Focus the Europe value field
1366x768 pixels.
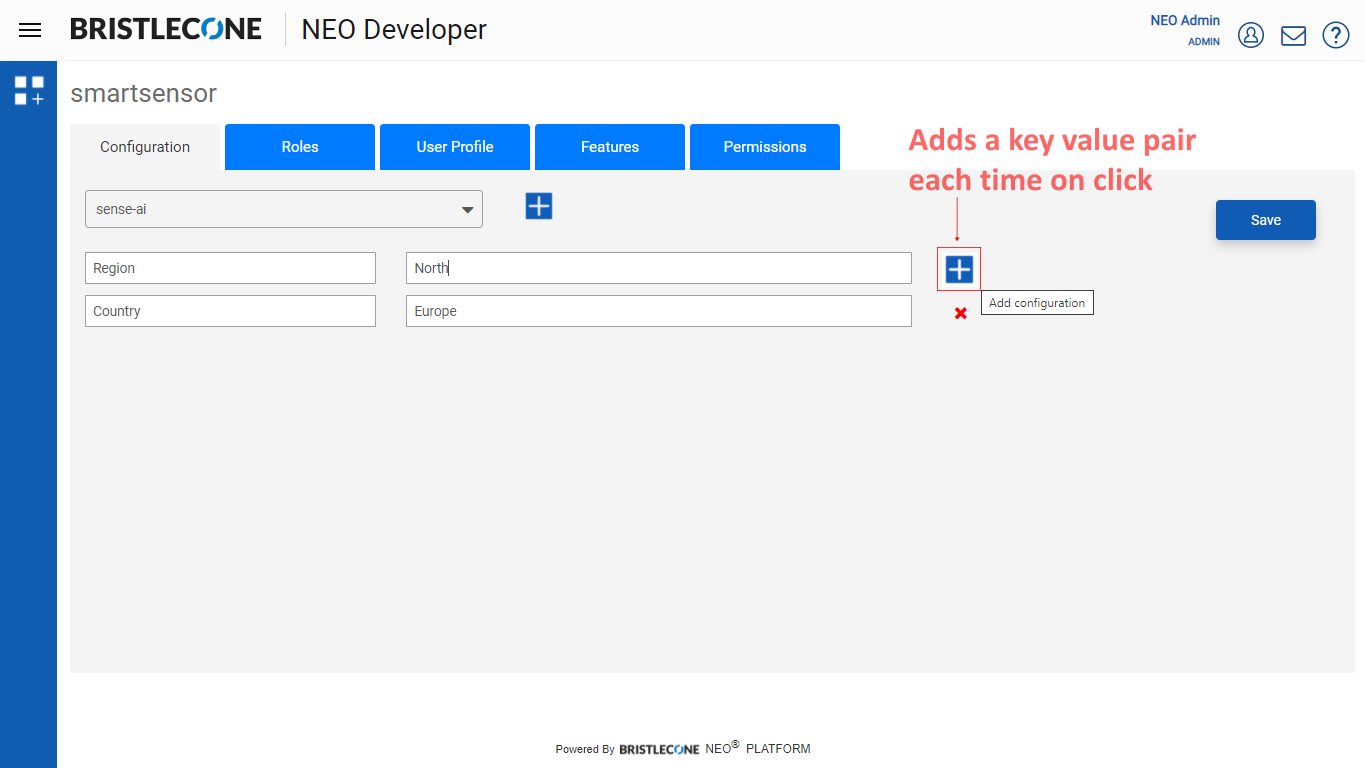659,311
